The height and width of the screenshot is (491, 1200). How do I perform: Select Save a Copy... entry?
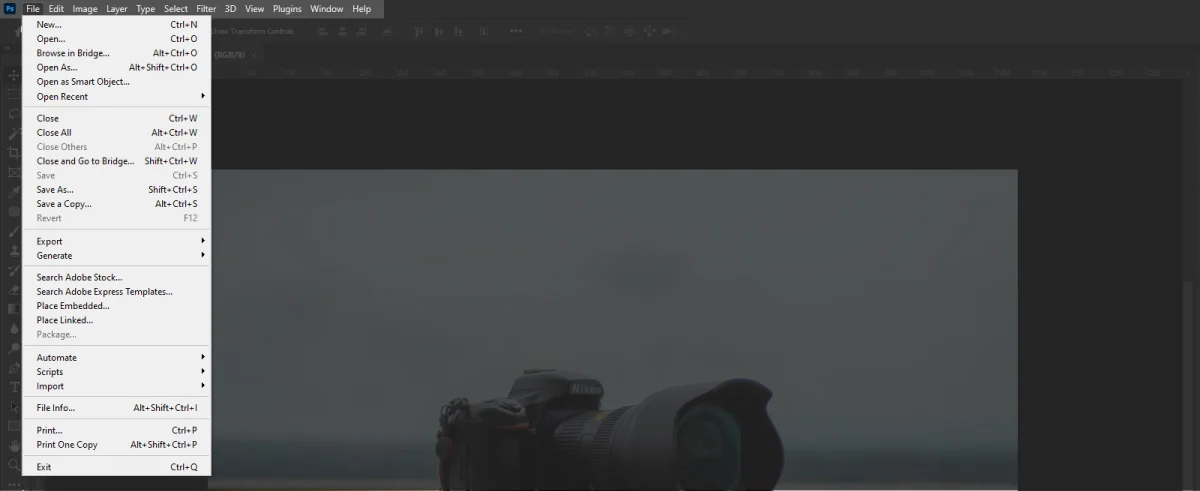coord(64,204)
